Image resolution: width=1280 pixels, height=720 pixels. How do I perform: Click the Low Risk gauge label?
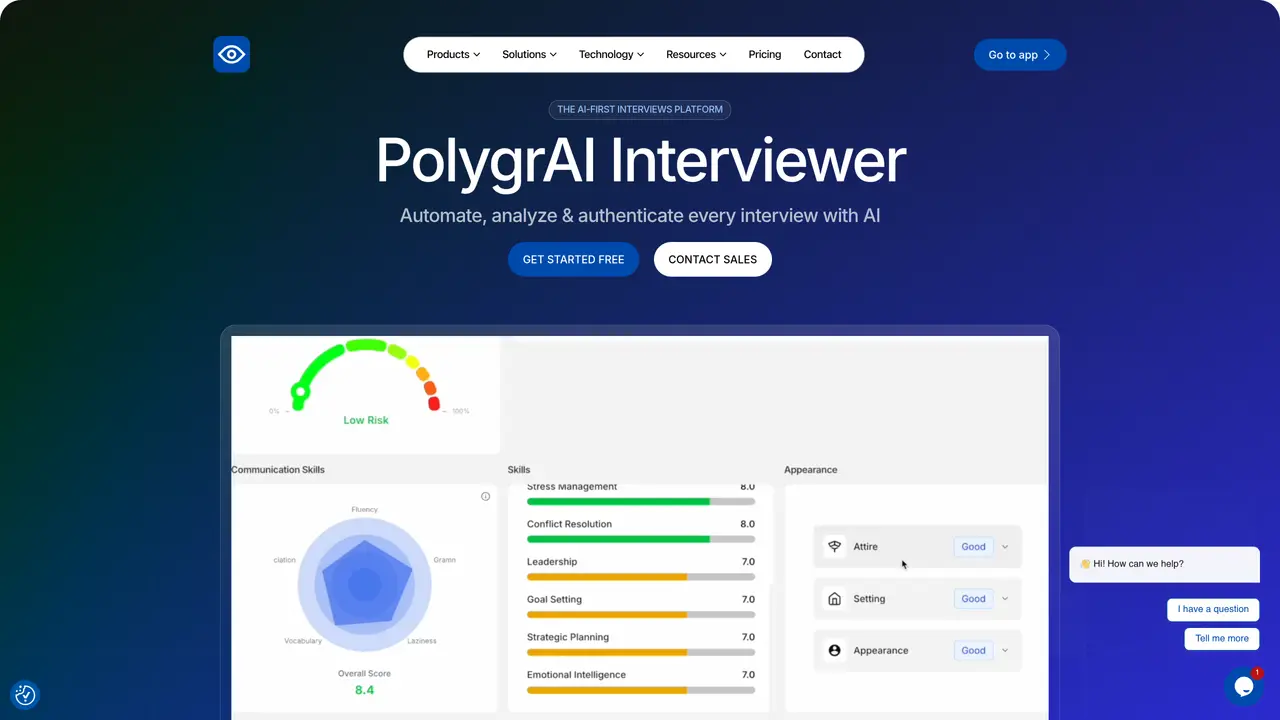pos(366,420)
